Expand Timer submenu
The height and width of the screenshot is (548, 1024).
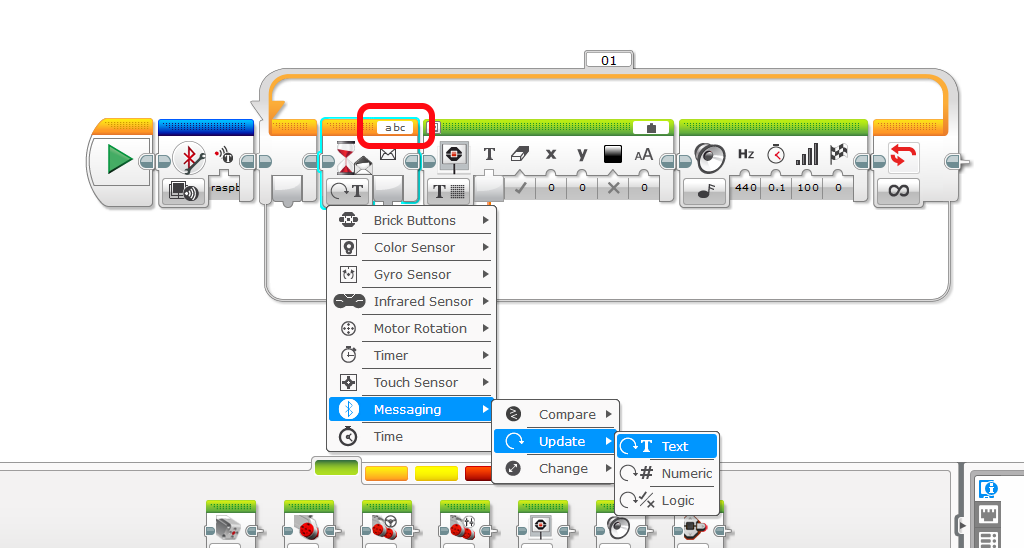click(x=411, y=355)
